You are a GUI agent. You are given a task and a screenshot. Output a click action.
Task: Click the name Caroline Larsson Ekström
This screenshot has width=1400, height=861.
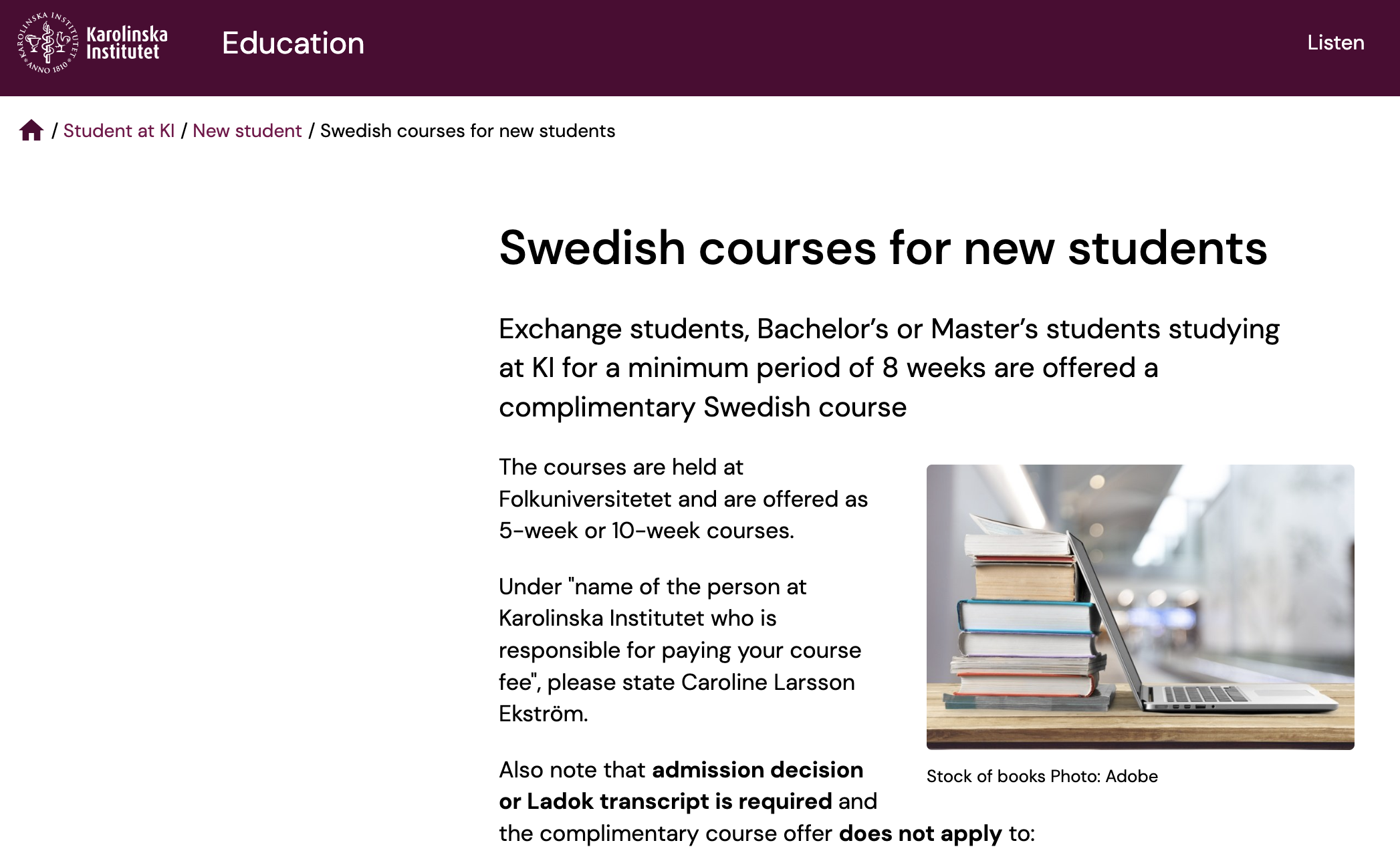(x=677, y=698)
